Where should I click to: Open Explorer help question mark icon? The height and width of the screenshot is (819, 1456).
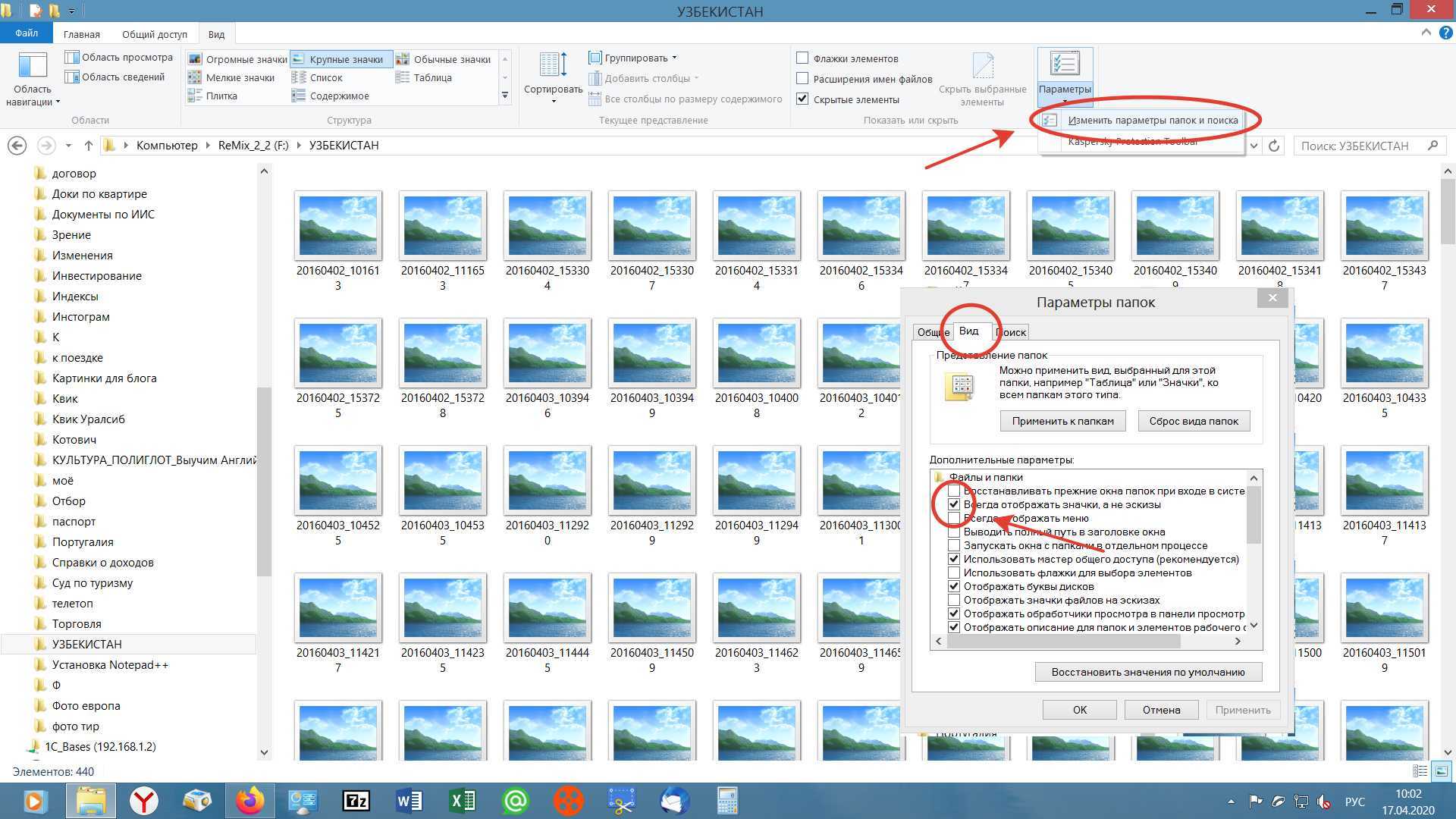pos(1446,33)
